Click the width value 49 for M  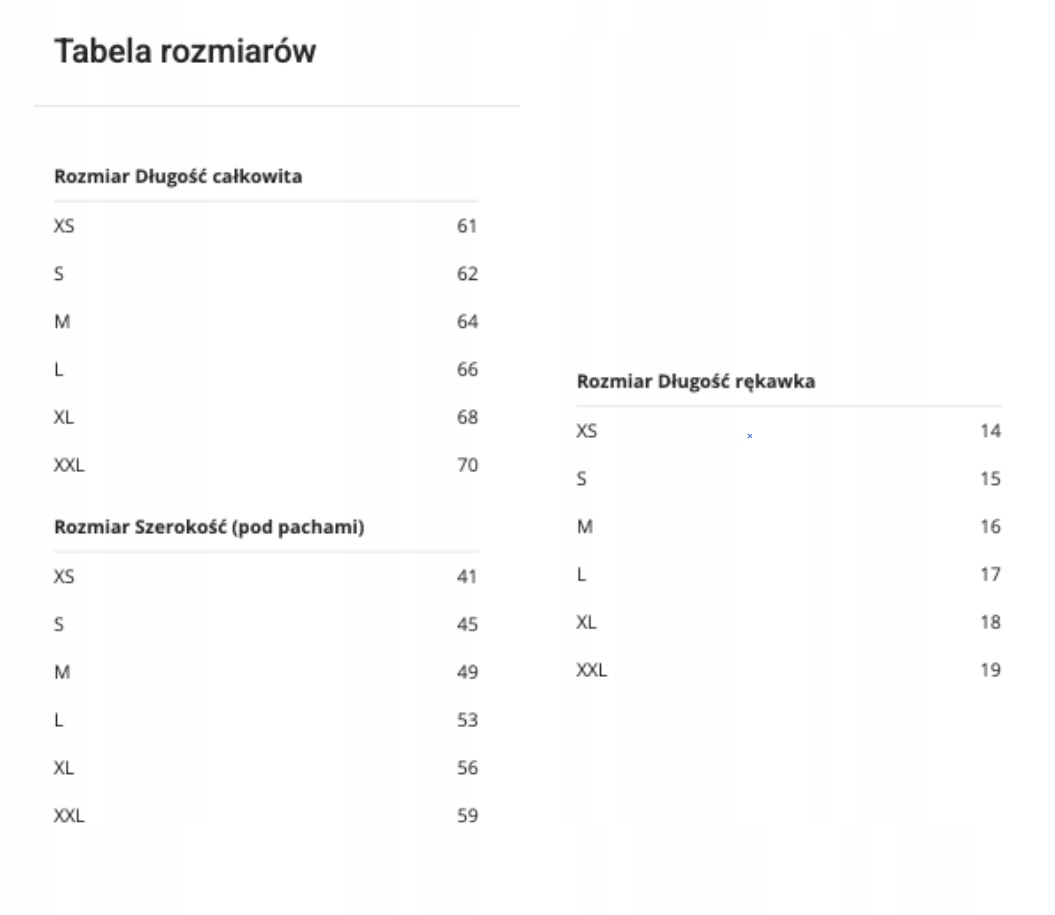(x=468, y=672)
